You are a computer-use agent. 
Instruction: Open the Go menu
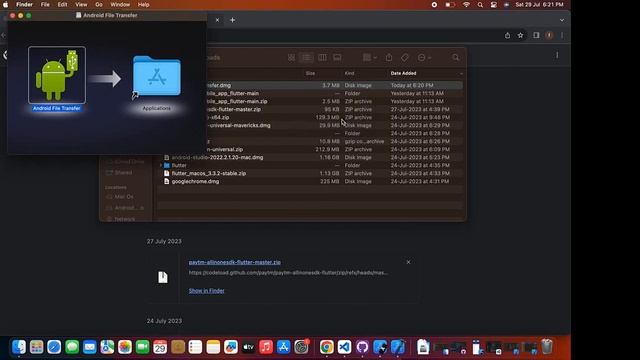99,4
